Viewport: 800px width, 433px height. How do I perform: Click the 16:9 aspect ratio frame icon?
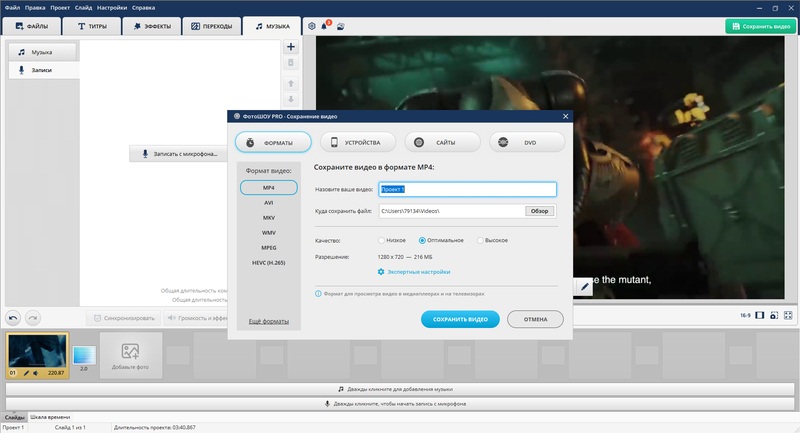pyautogui.click(x=760, y=315)
